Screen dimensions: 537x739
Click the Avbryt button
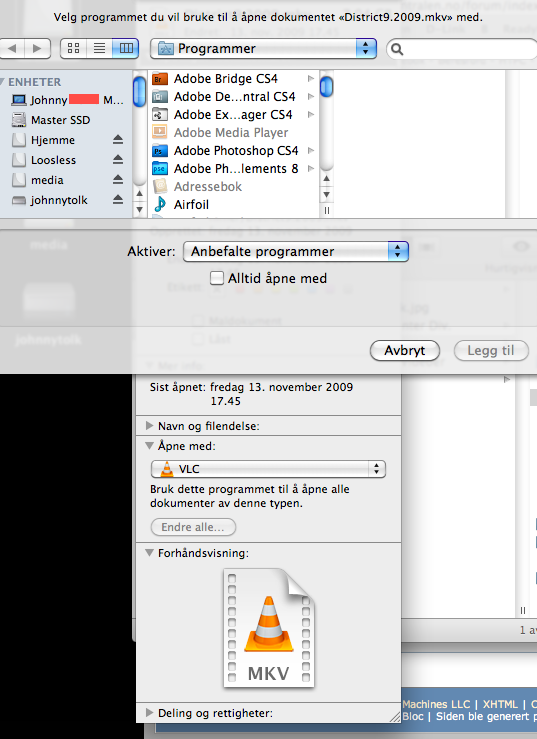pos(405,351)
